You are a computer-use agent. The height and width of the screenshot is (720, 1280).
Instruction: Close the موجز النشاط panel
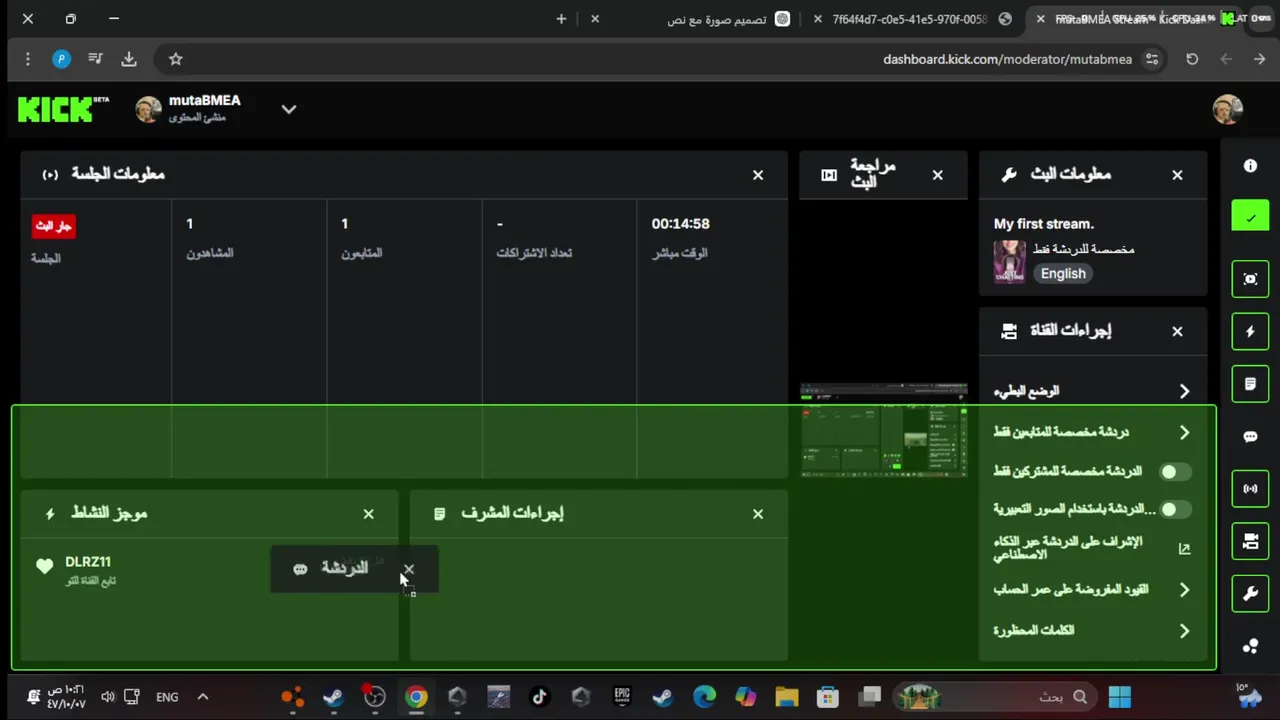368,513
